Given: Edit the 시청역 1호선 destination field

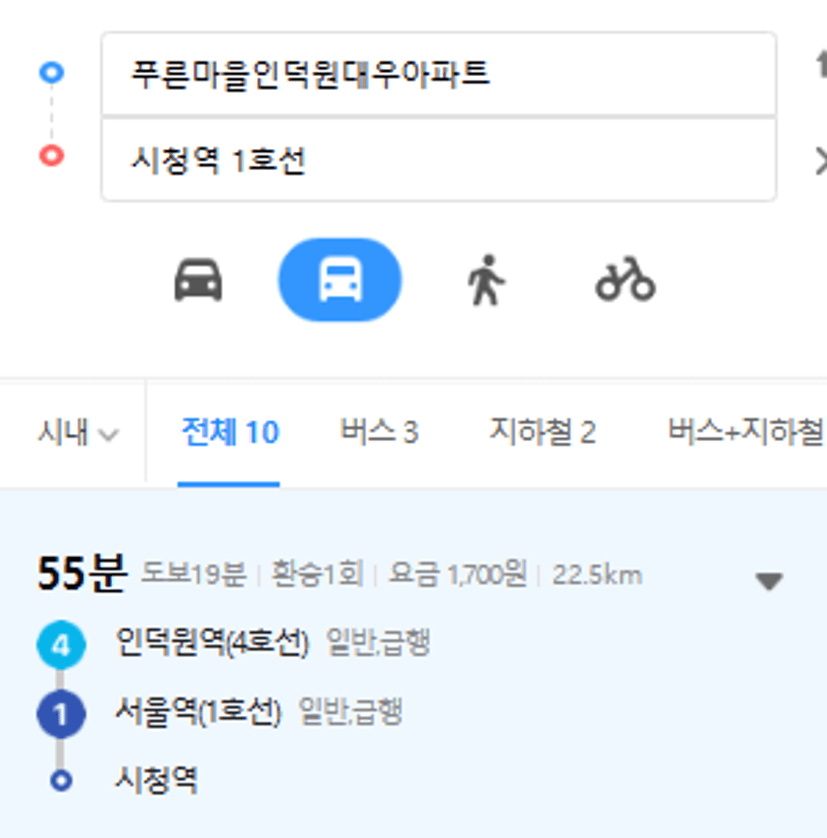Looking at the screenshot, I should pyautogui.click(x=439, y=160).
